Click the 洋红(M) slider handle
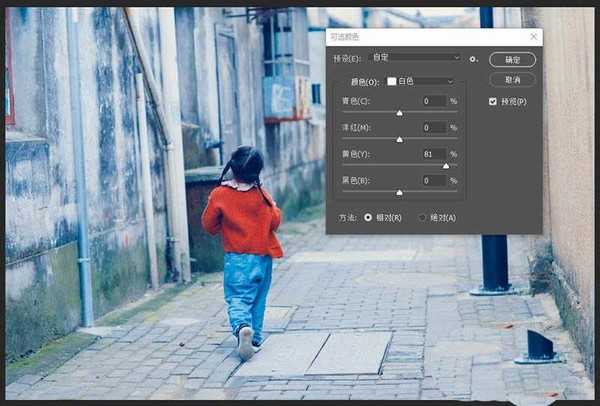600x406 pixels. pos(400,139)
